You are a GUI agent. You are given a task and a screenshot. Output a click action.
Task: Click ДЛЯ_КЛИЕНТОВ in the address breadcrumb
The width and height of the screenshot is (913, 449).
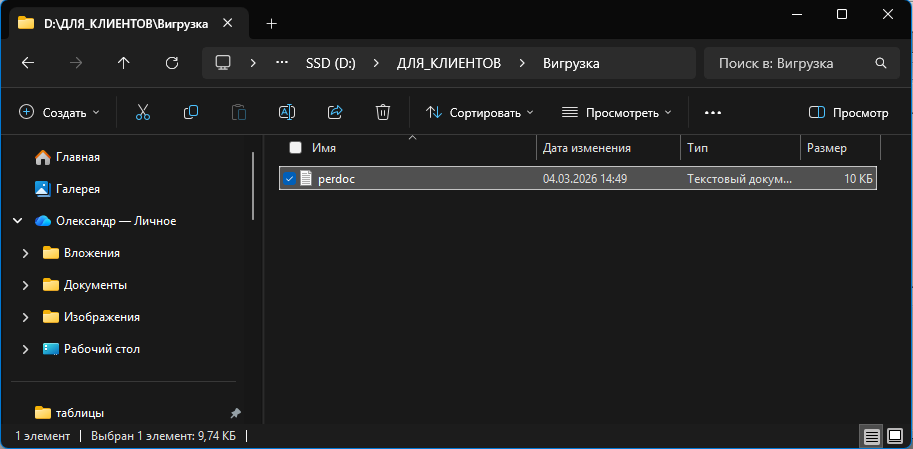[448, 63]
